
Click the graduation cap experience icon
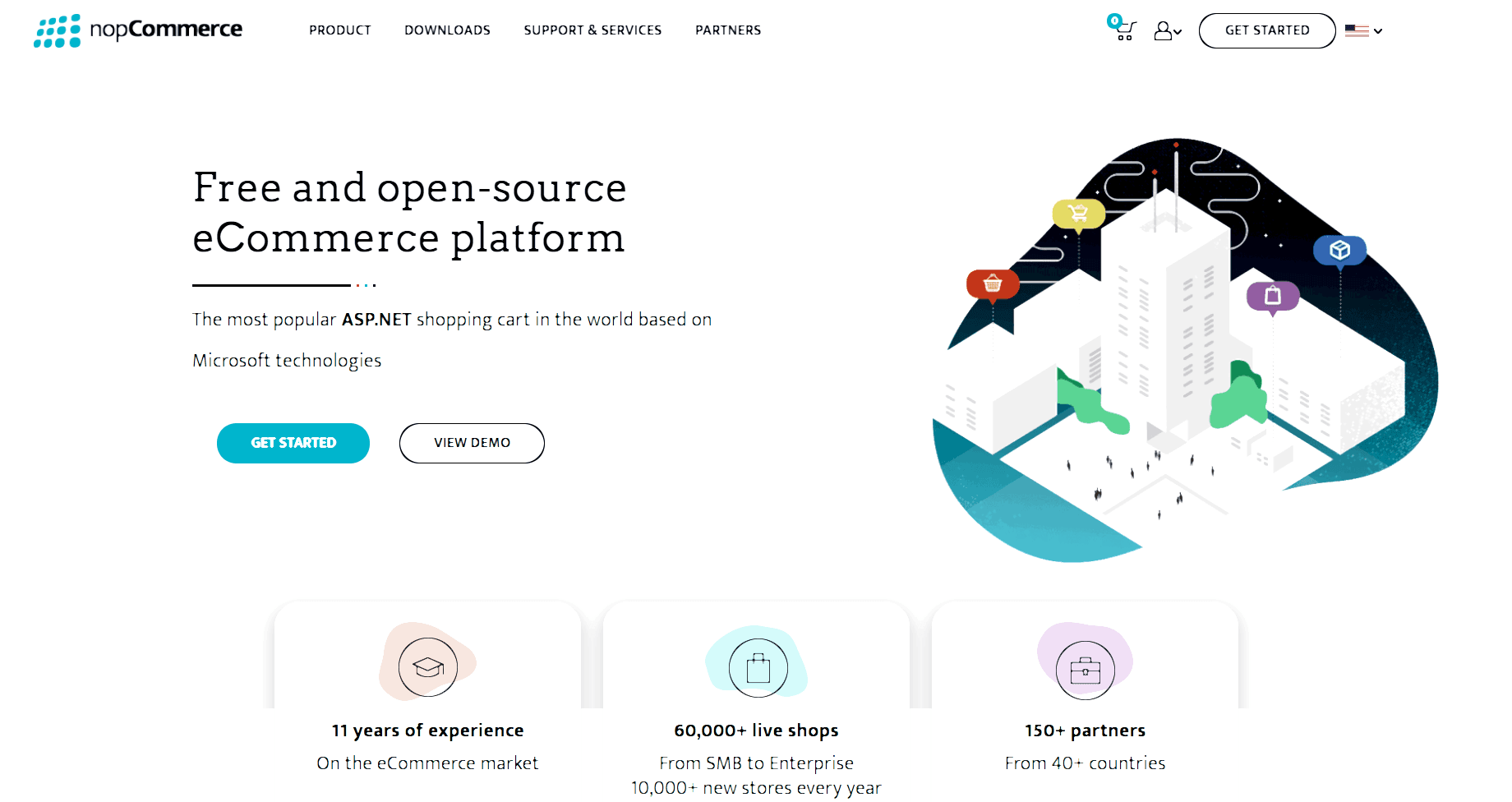pyautogui.click(x=428, y=666)
